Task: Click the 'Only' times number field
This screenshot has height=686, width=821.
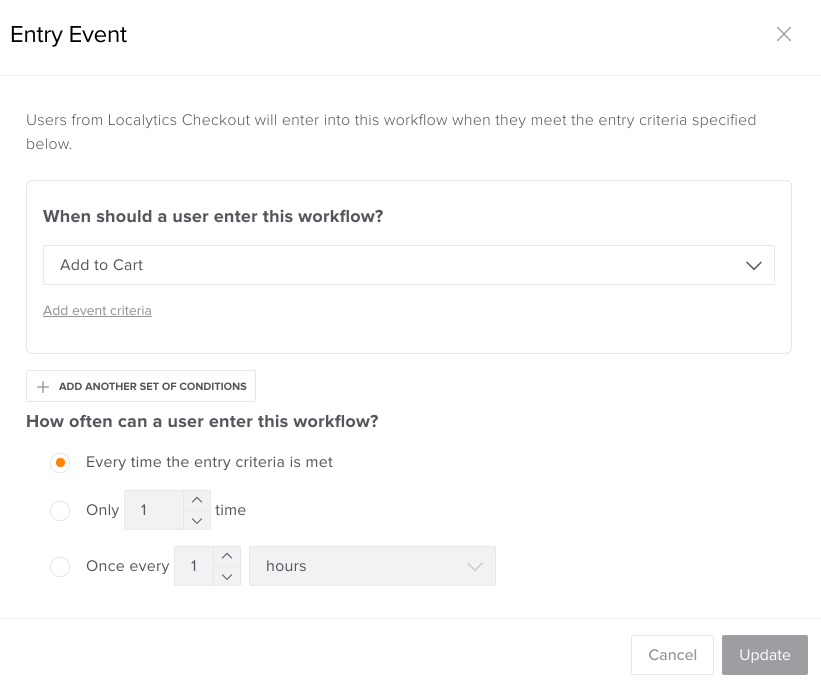Action: (154, 510)
